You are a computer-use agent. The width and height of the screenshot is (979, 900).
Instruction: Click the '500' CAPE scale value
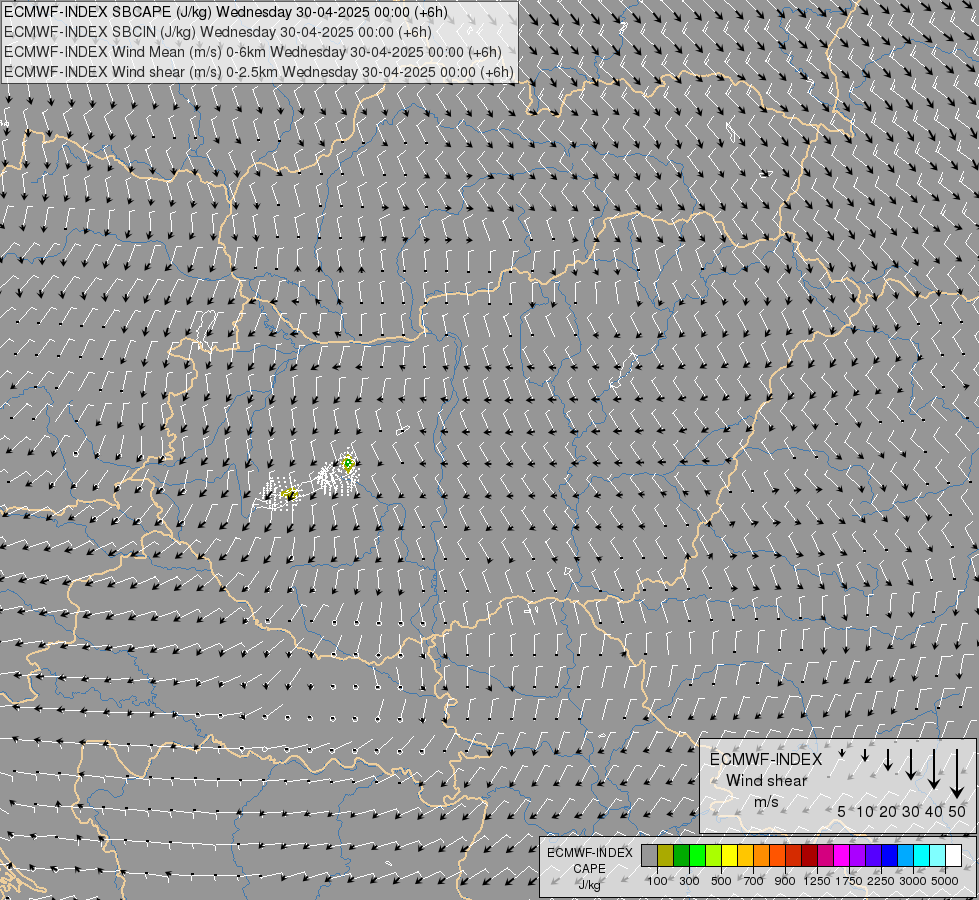tap(721, 881)
